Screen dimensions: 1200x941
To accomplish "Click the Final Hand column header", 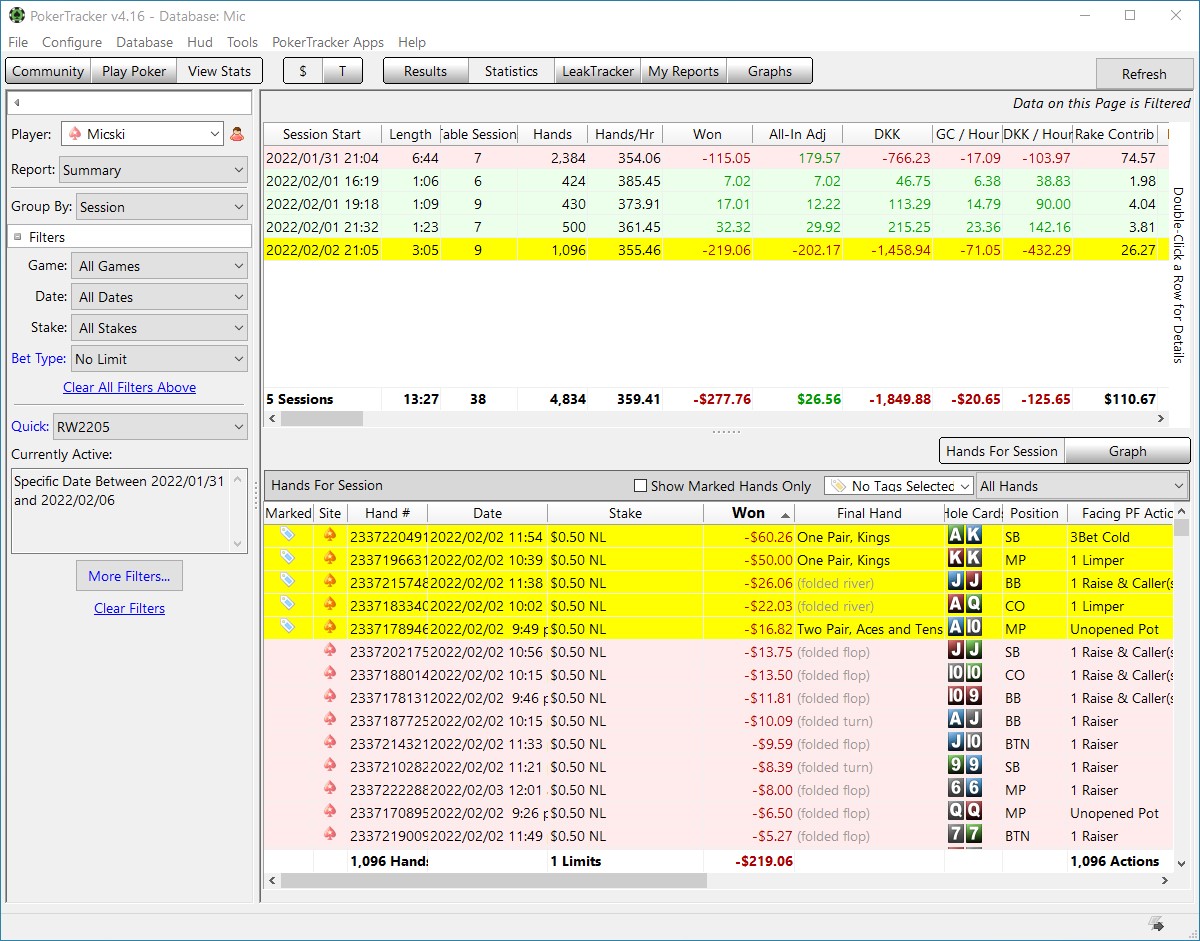I will click(869, 513).
